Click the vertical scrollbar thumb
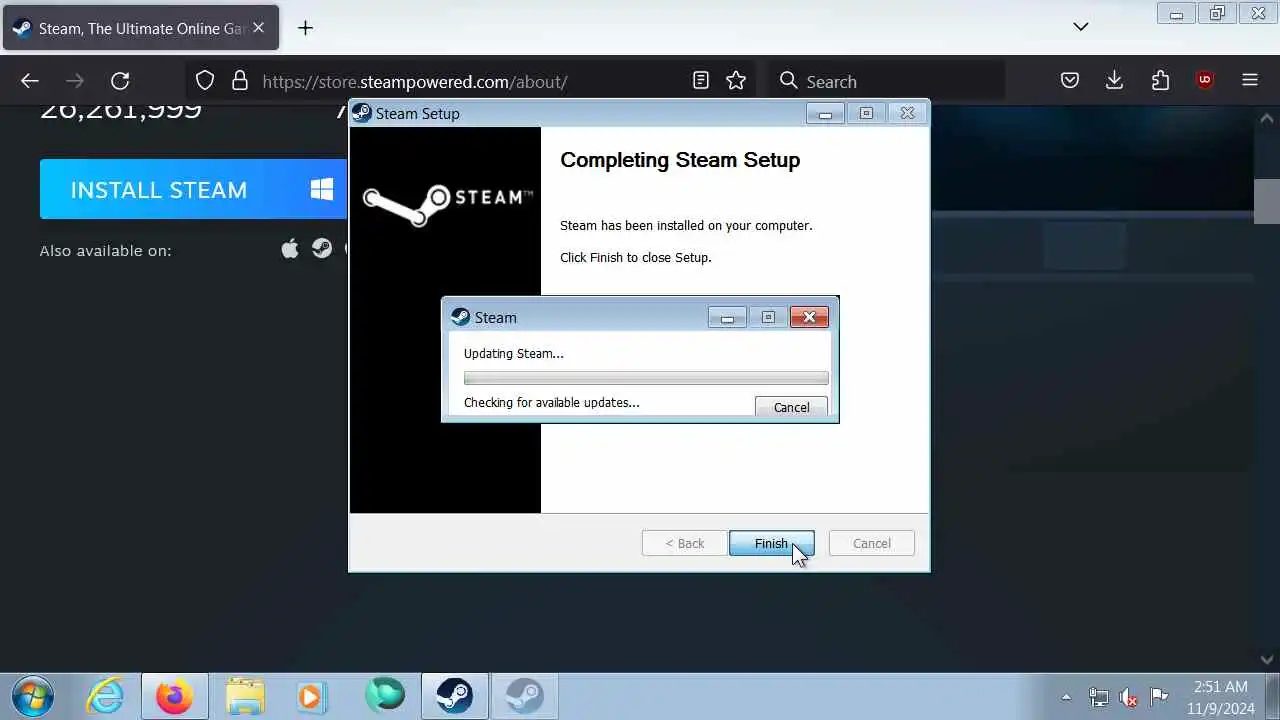Image resolution: width=1280 pixels, height=720 pixels. point(1267,200)
